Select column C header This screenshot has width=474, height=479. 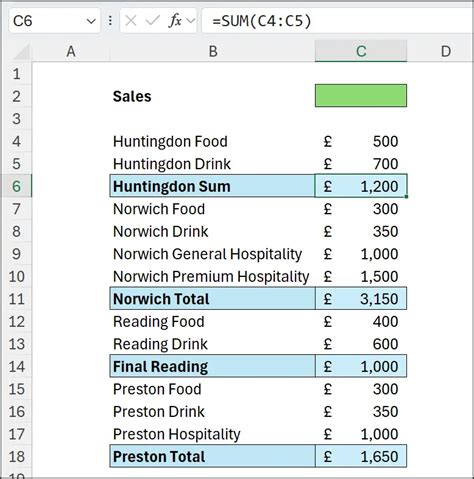[x=361, y=51]
